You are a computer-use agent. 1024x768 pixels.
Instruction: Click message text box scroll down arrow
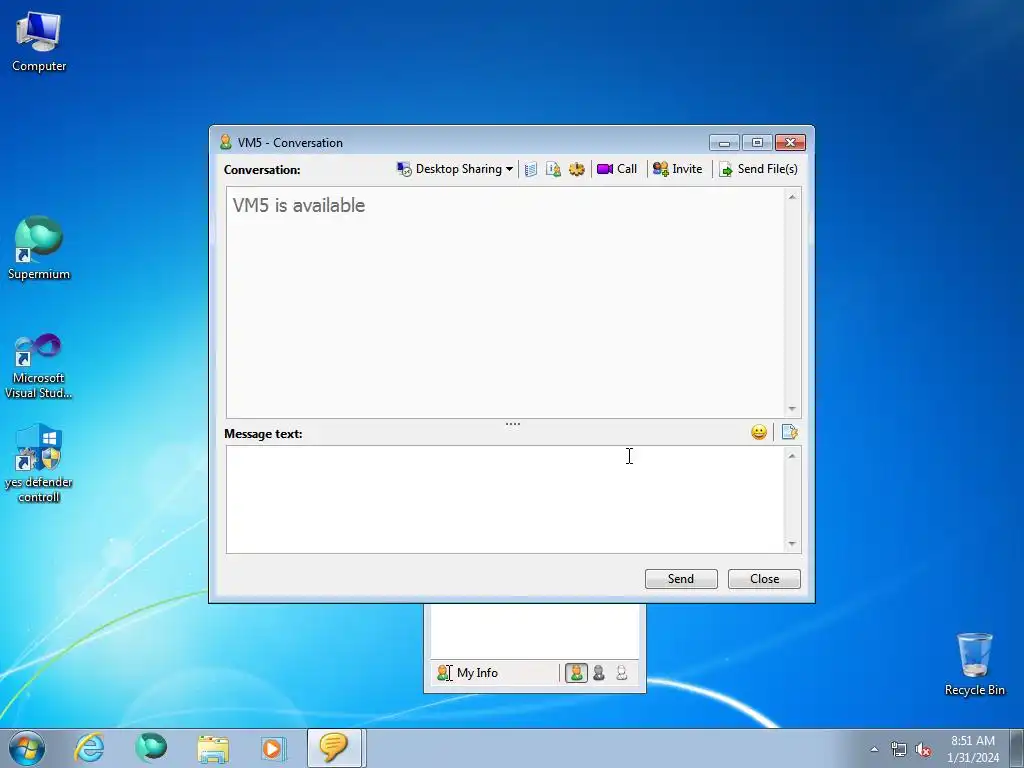[792, 543]
